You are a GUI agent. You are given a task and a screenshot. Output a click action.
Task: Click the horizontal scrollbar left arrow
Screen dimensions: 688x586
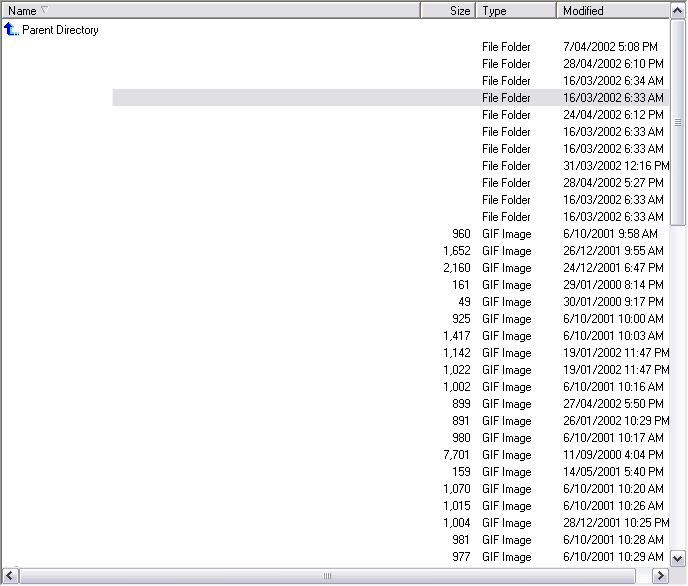pos(9,576)
